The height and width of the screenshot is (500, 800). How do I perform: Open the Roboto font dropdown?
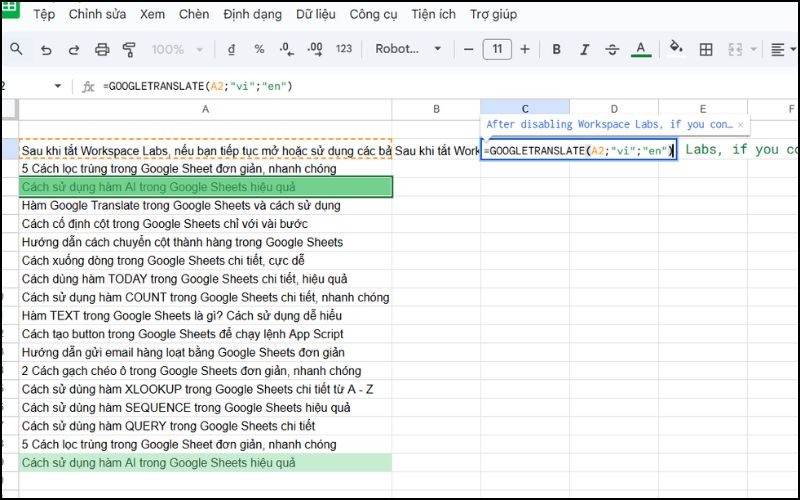point(408,49)
